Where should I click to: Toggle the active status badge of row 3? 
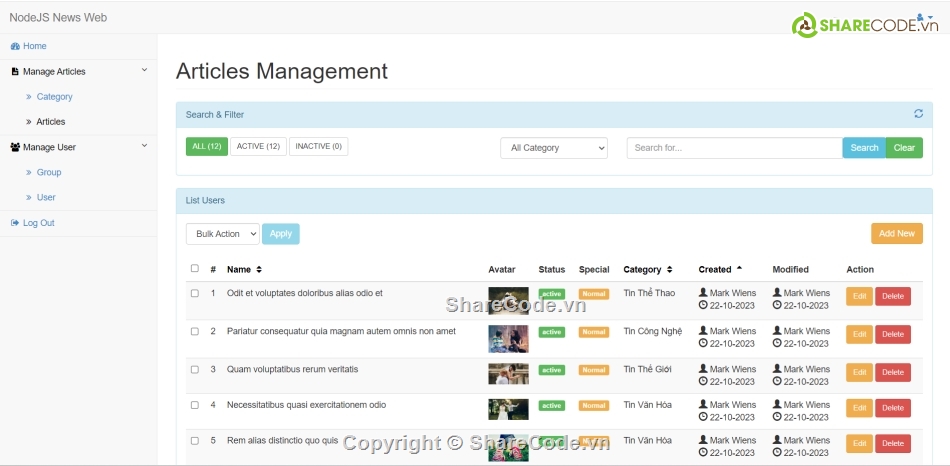coord(551,370)
